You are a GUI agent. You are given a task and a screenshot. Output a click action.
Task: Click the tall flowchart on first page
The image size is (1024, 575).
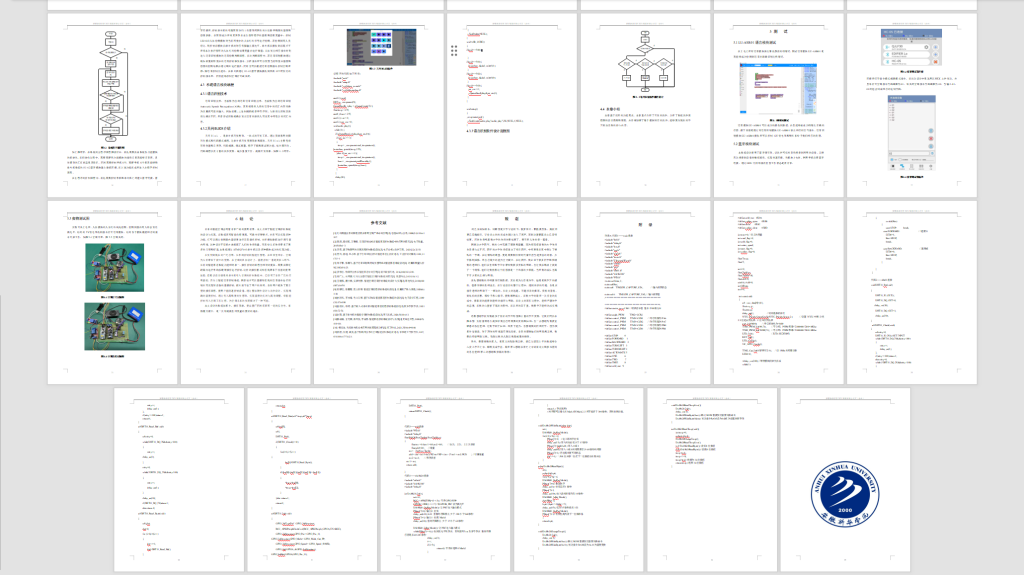(113, 87)
